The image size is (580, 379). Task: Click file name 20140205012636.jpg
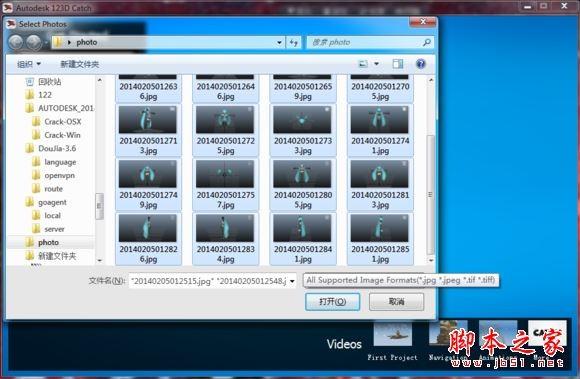tap(148, 91)
